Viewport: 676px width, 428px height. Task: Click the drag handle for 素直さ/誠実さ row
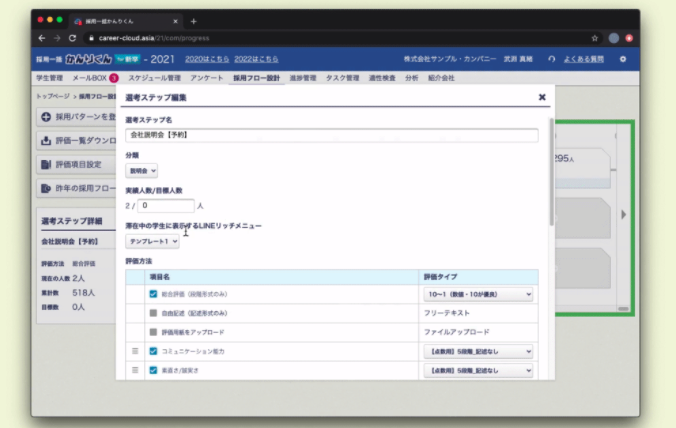tap(134, 370)
